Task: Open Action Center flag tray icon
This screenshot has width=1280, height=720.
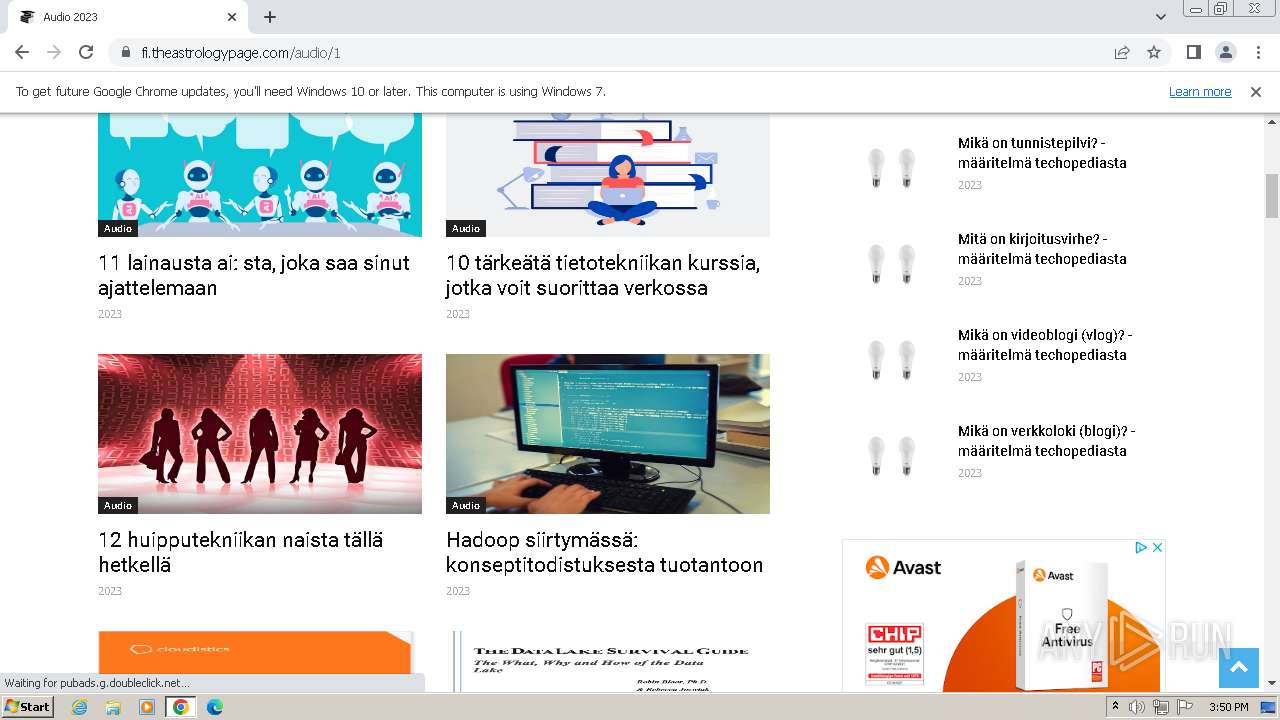Action: click(1185, 707)
